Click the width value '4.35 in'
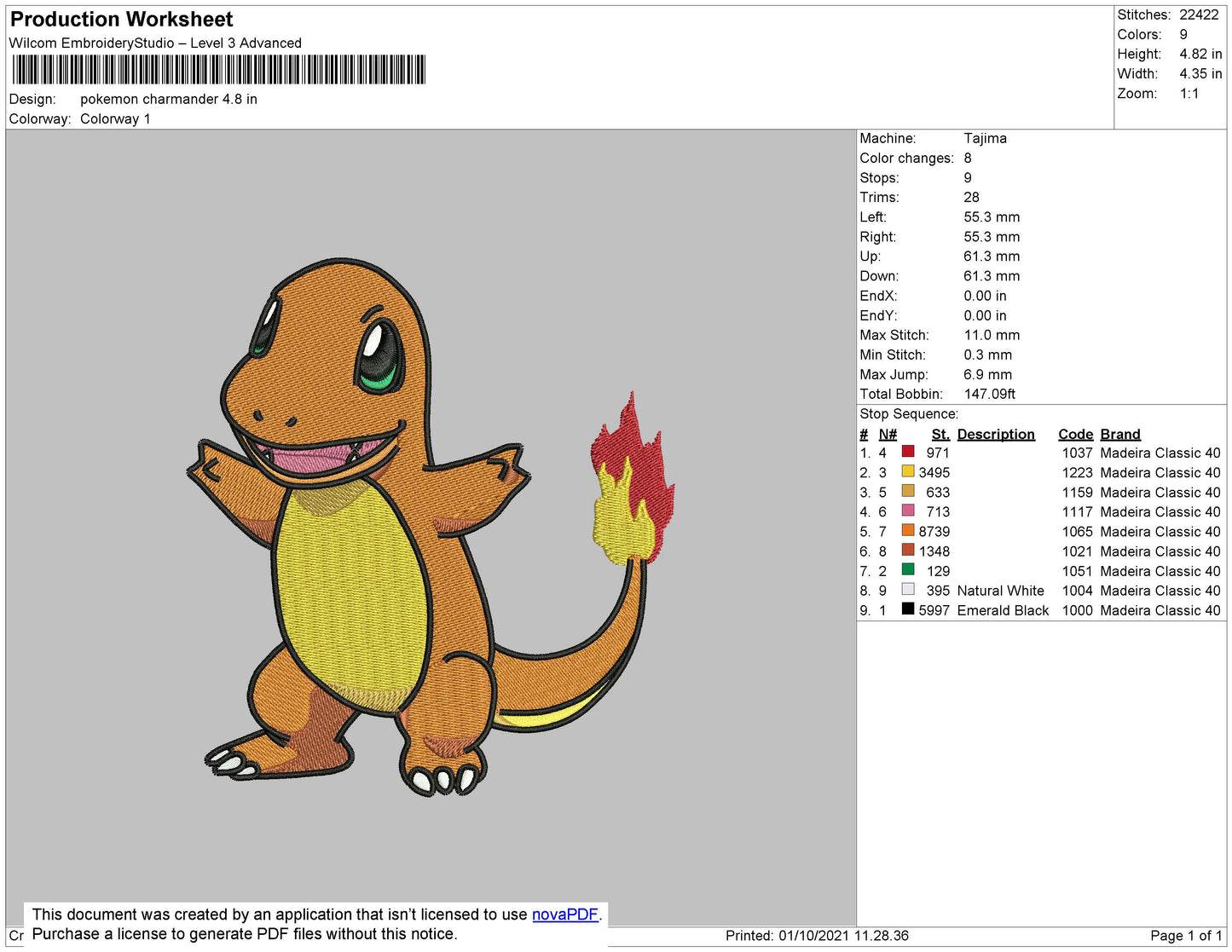Image resolution: width=1232 pixels, height=952 pixels. 1200,74
